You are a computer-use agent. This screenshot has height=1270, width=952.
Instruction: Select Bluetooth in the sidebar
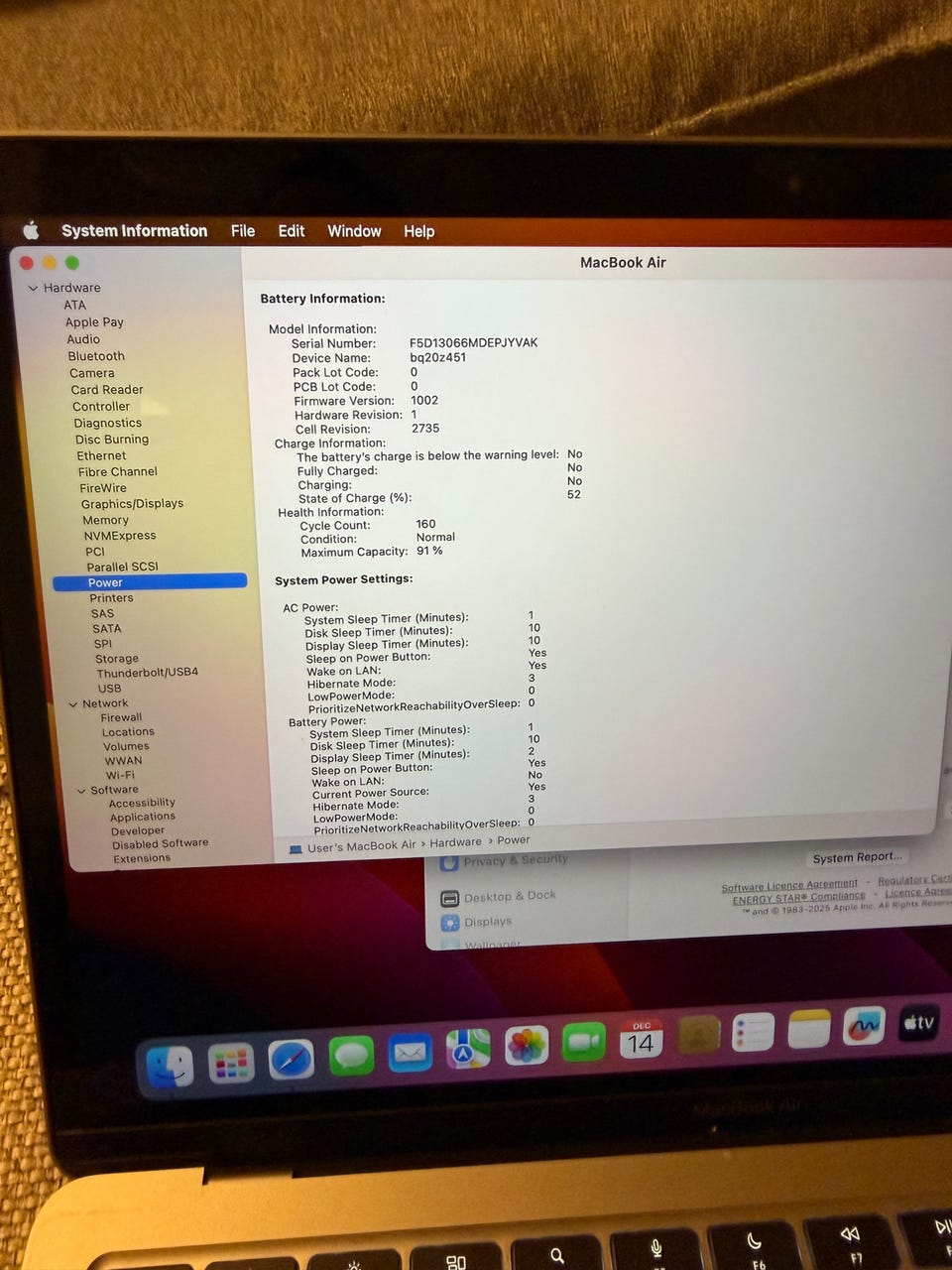click(96, 356)
